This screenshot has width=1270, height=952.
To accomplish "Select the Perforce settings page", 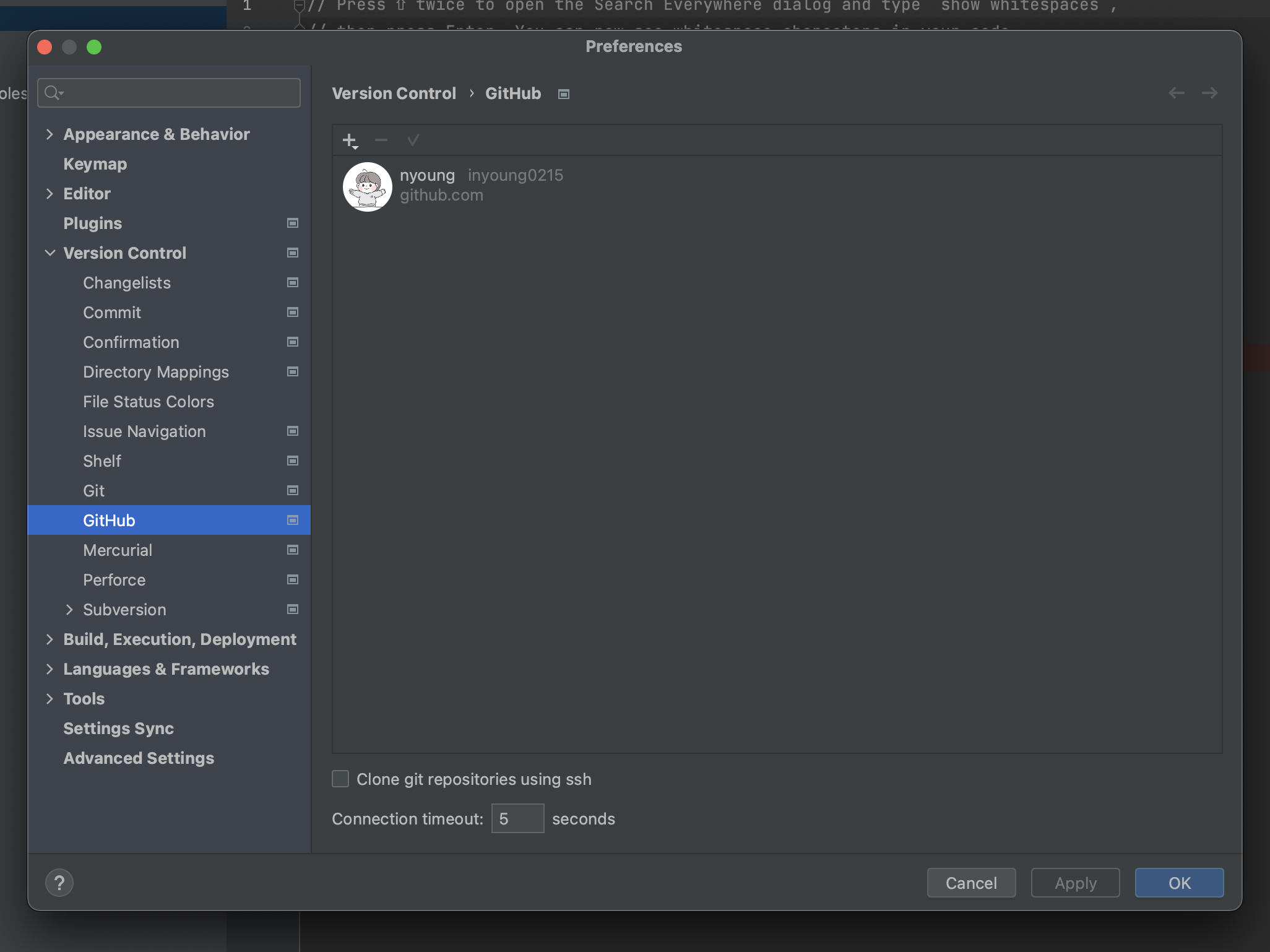I will coord(169,580).
